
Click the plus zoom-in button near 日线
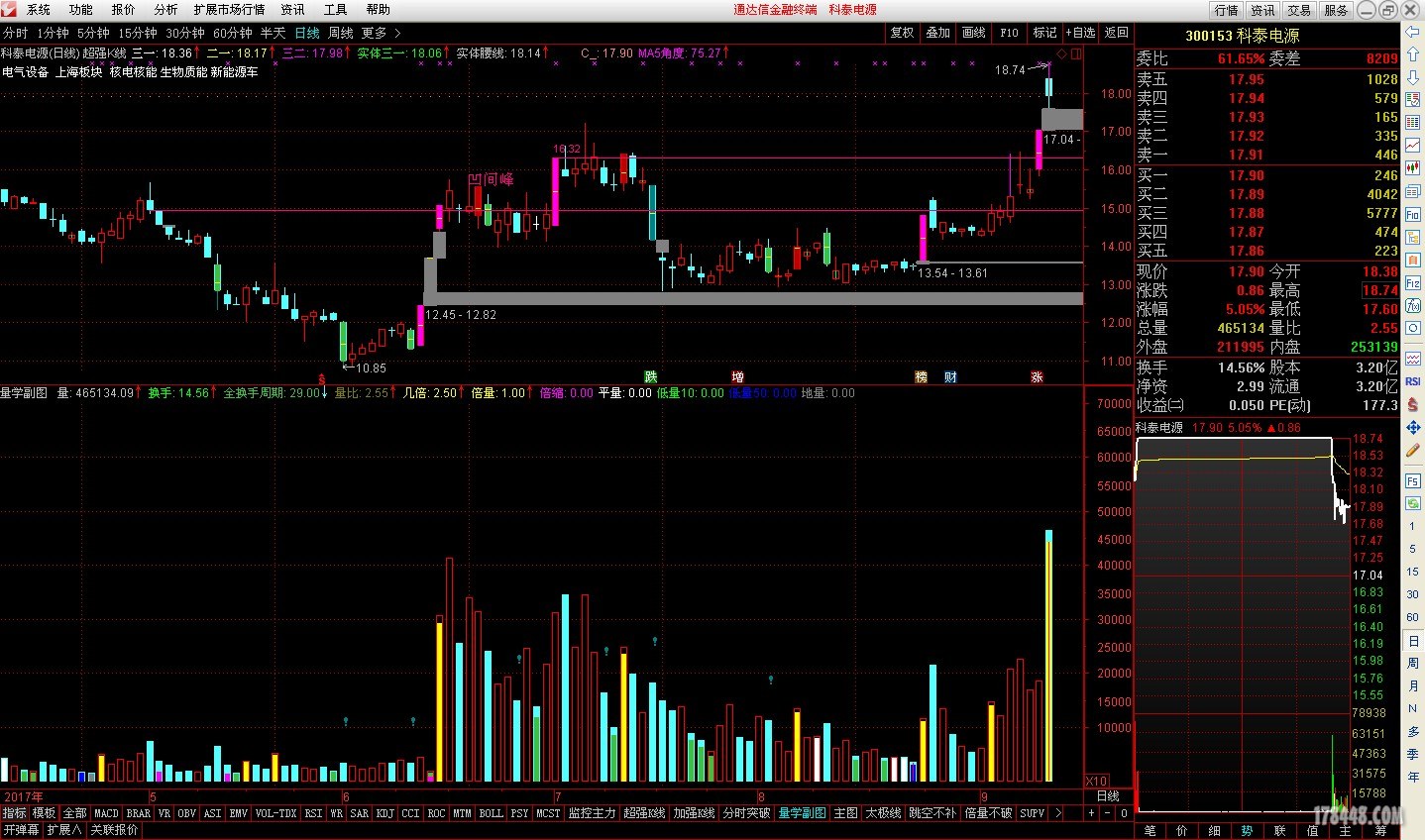tap(1091, 812)
